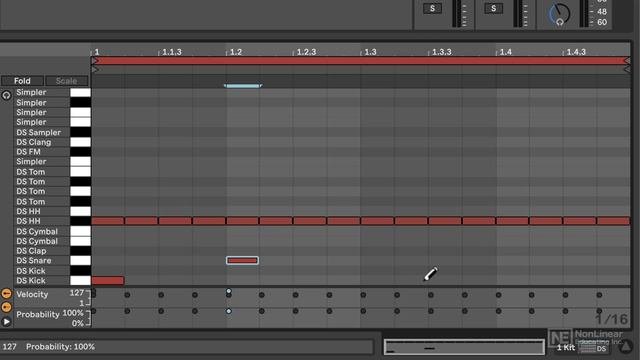Image resolution: width=640 pixels, height=360 pixels.
Task: Select the DS Clap drum row
Action: [x=31, y=251]
